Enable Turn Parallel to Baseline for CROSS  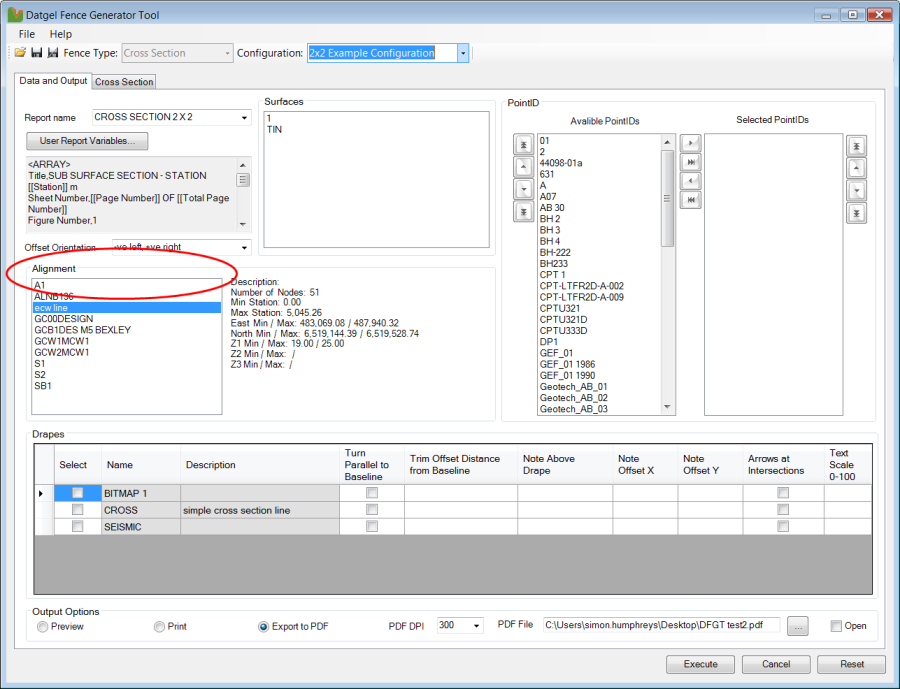(x=372, y=510)
